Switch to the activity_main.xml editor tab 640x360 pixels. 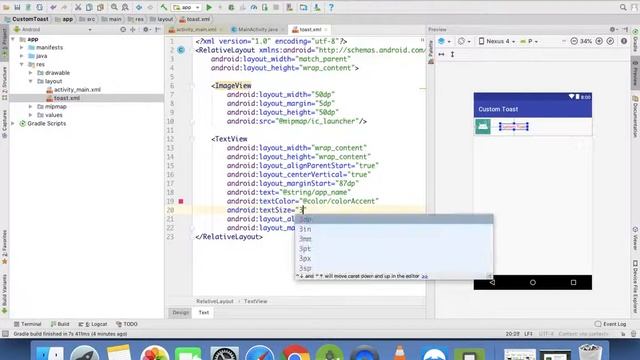[196, 29]
